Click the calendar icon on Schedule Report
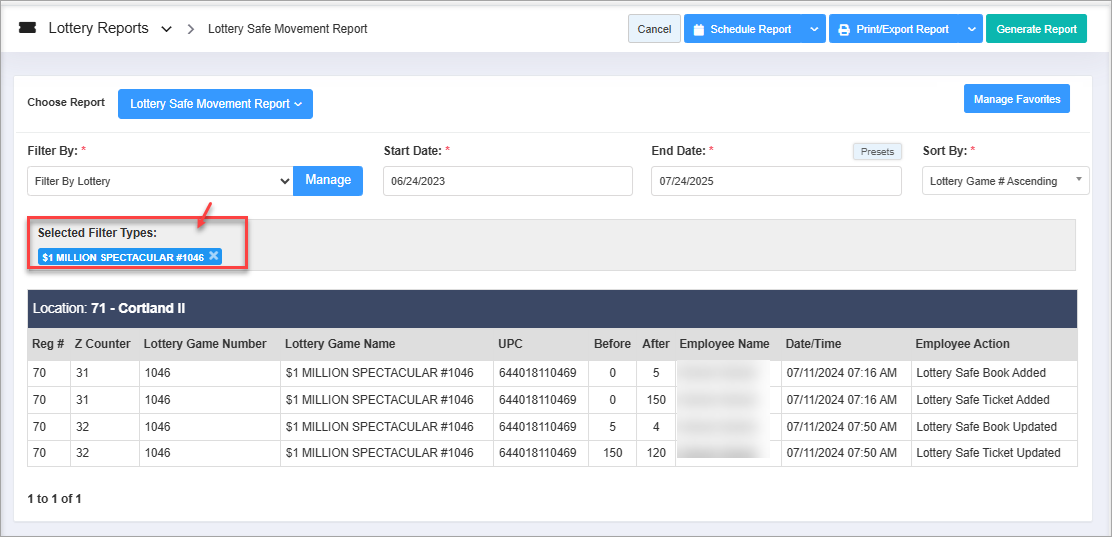 [699, 30]
